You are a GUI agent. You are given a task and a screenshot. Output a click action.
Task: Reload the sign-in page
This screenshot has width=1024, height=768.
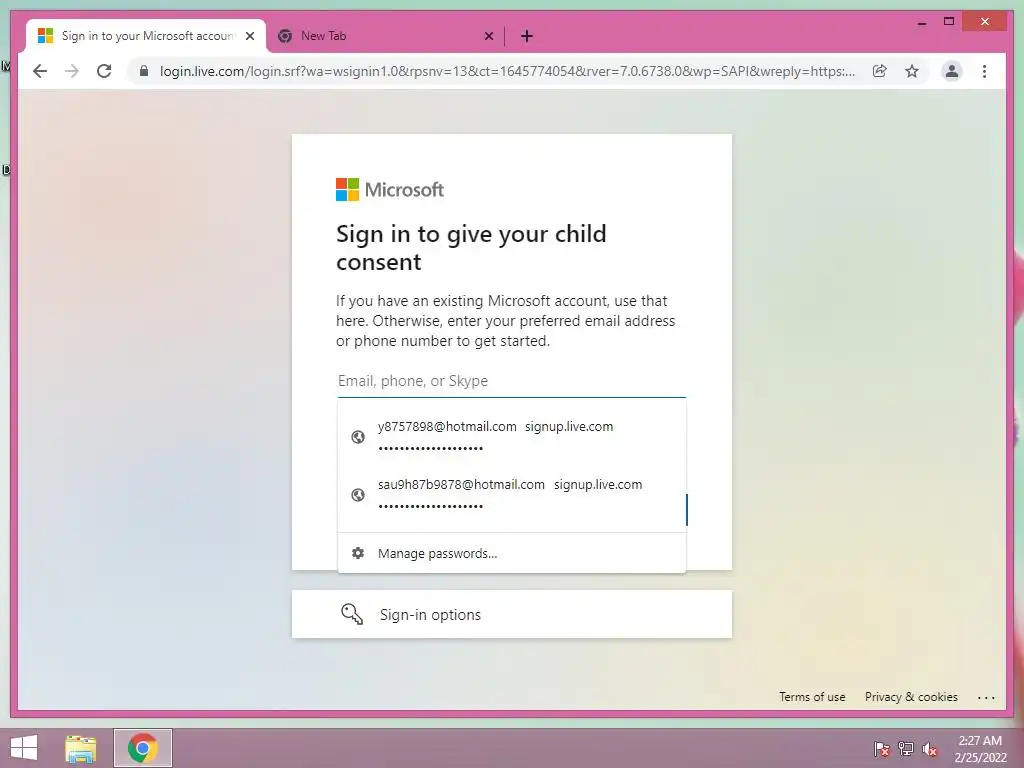point(104,71)
